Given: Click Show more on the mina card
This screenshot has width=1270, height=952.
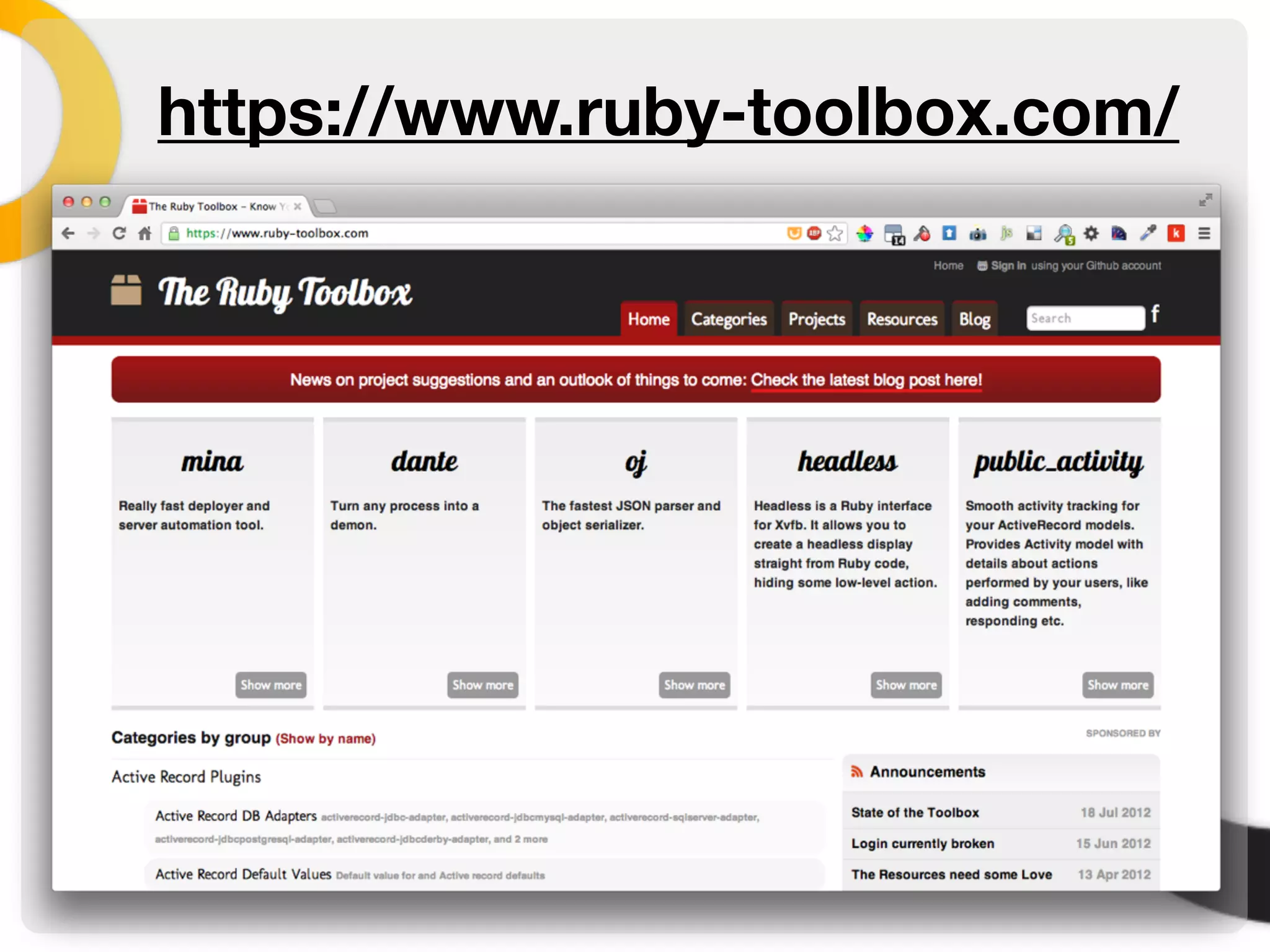Looking at the screenshot, I should coord(271,685).
